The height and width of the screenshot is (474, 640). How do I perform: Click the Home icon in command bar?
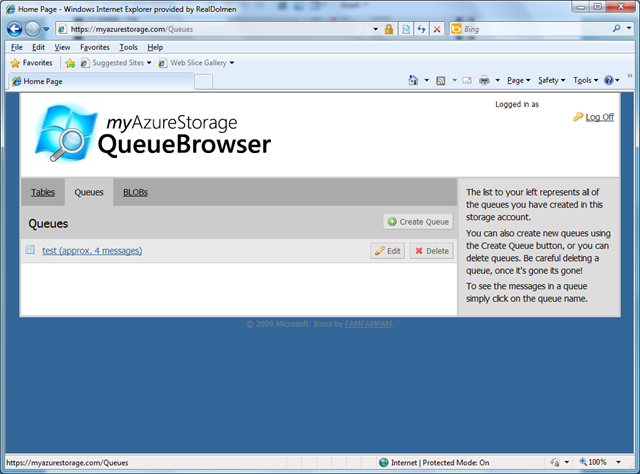[413, 80]
